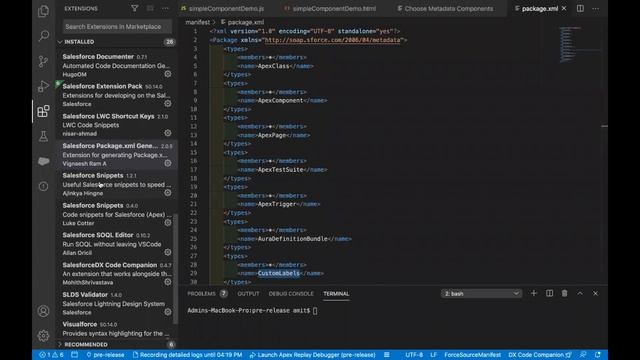Click manifest breadcrumb in editor path

[198, 22]
